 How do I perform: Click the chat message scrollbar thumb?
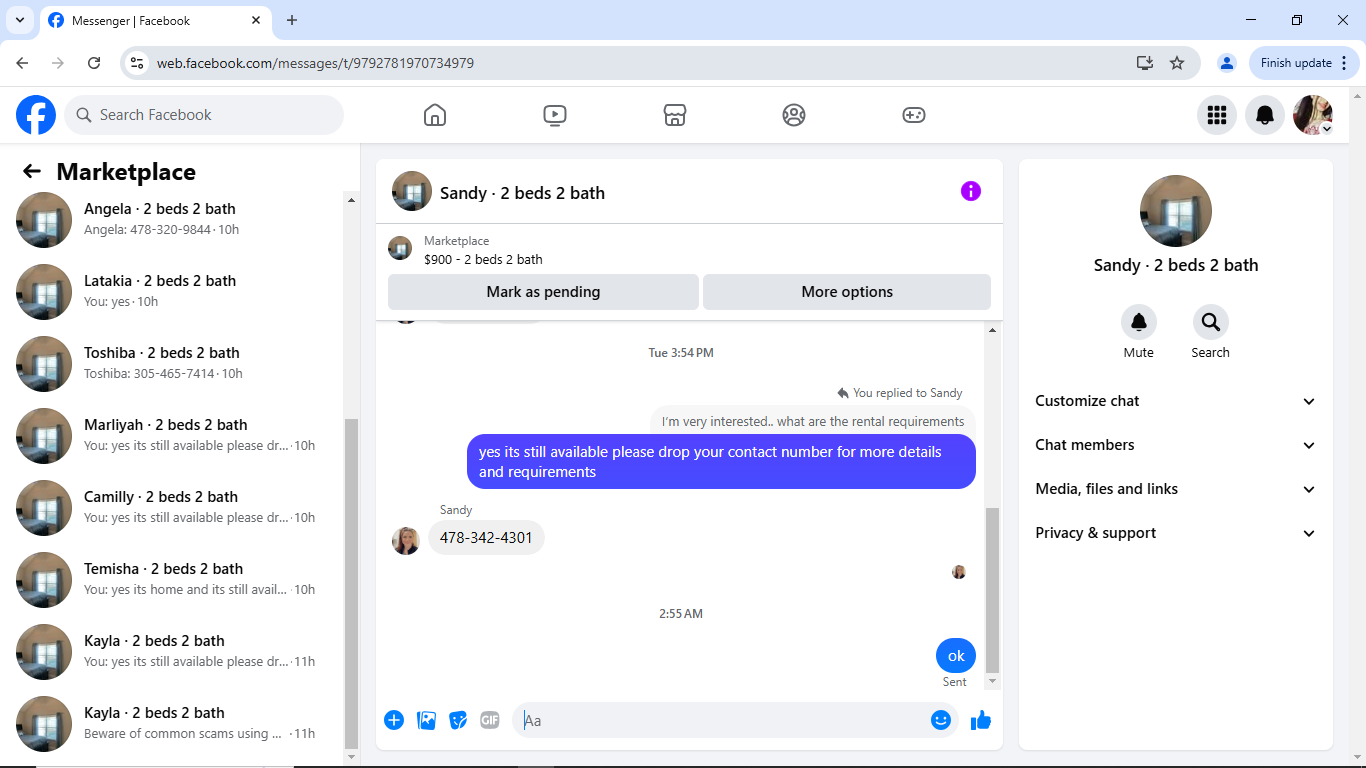(992, 590)
